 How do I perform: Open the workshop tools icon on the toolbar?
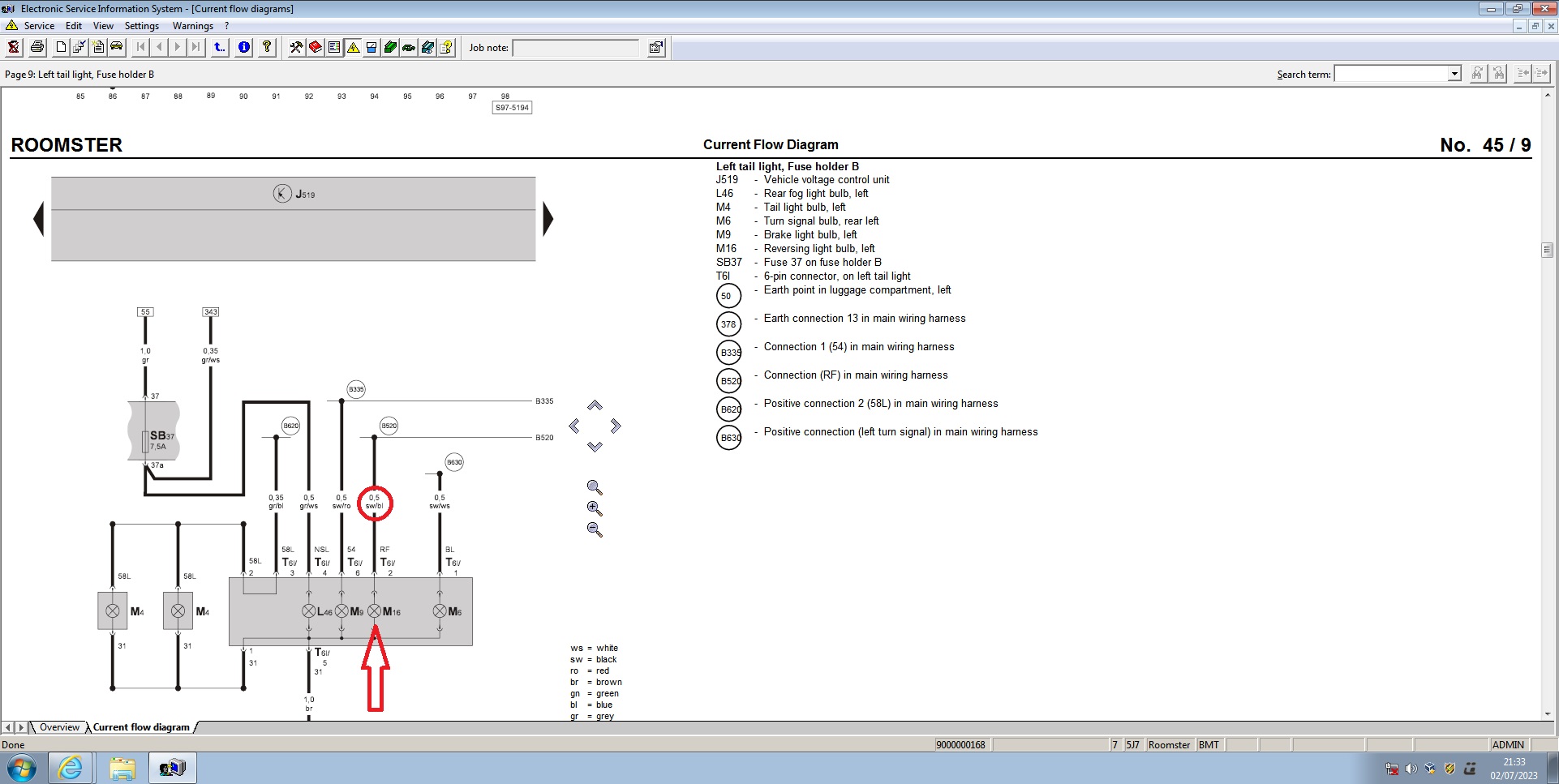coord(295,47)
